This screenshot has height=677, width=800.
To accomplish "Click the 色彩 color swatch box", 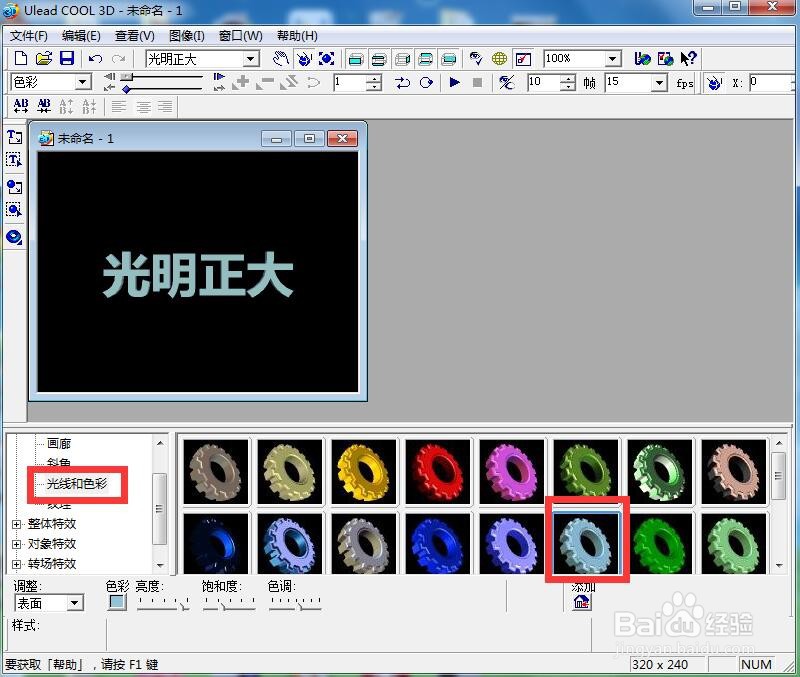I will [x=117, y=603].
